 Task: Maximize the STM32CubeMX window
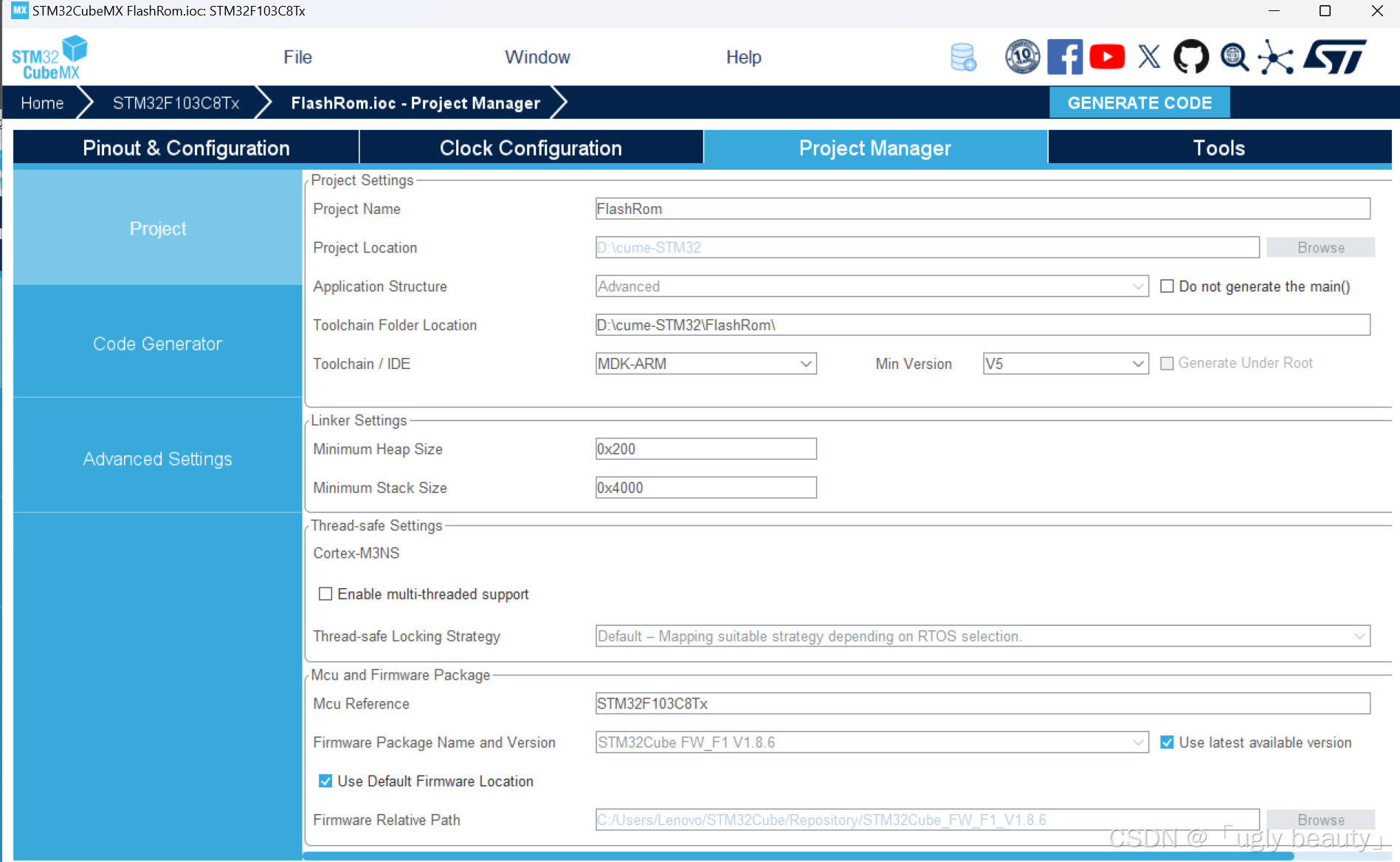(x=1325, y=10)
